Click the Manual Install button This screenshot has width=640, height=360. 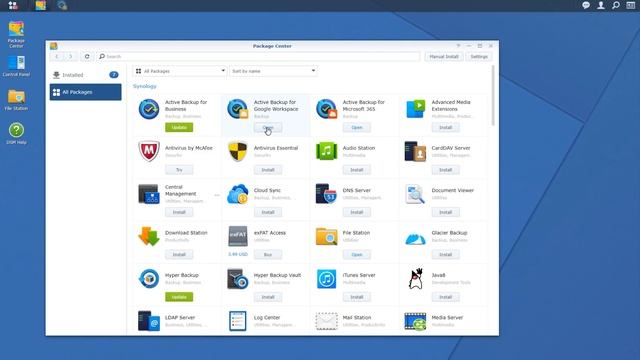pos(444,56)
